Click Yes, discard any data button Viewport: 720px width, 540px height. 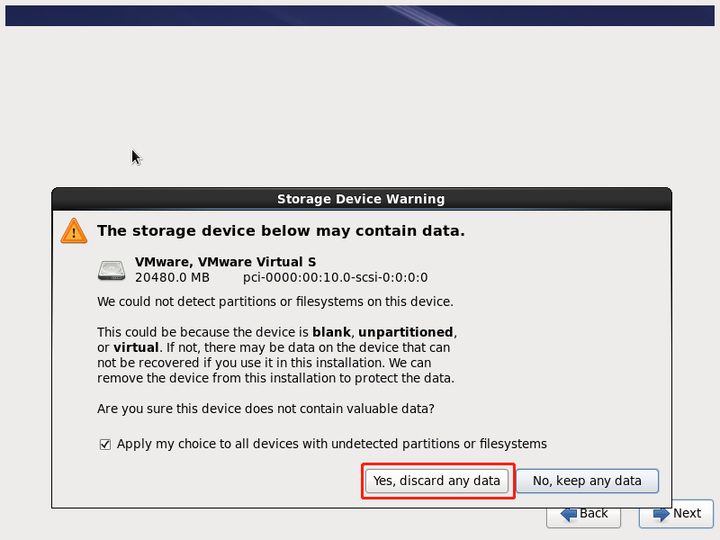coord(437,481)
